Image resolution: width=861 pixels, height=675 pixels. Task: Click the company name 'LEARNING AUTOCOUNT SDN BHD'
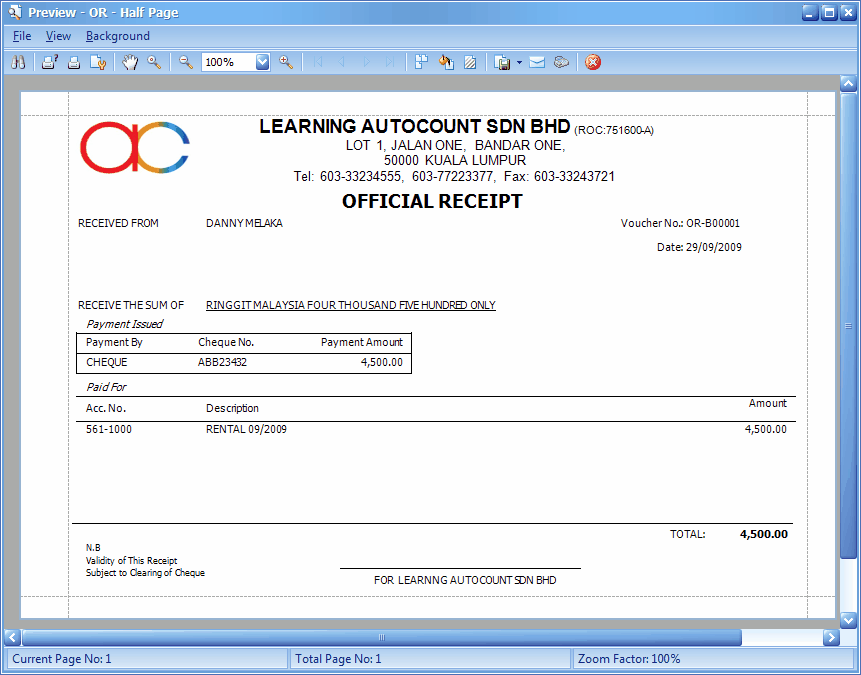tap(415, 126)
